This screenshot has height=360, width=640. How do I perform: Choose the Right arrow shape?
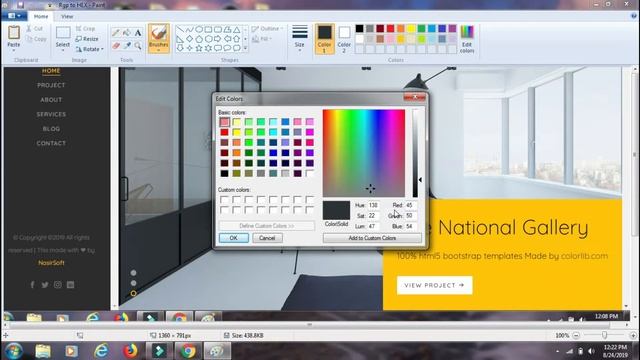pos(218,39)
